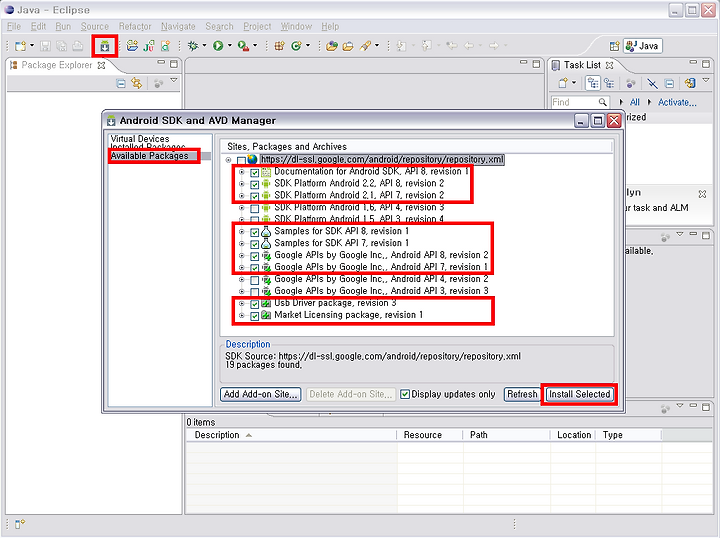The width and height of the screenshot is (720, 538).
Task: Toggle Display updates only checkbox
Action: point(405,394)
